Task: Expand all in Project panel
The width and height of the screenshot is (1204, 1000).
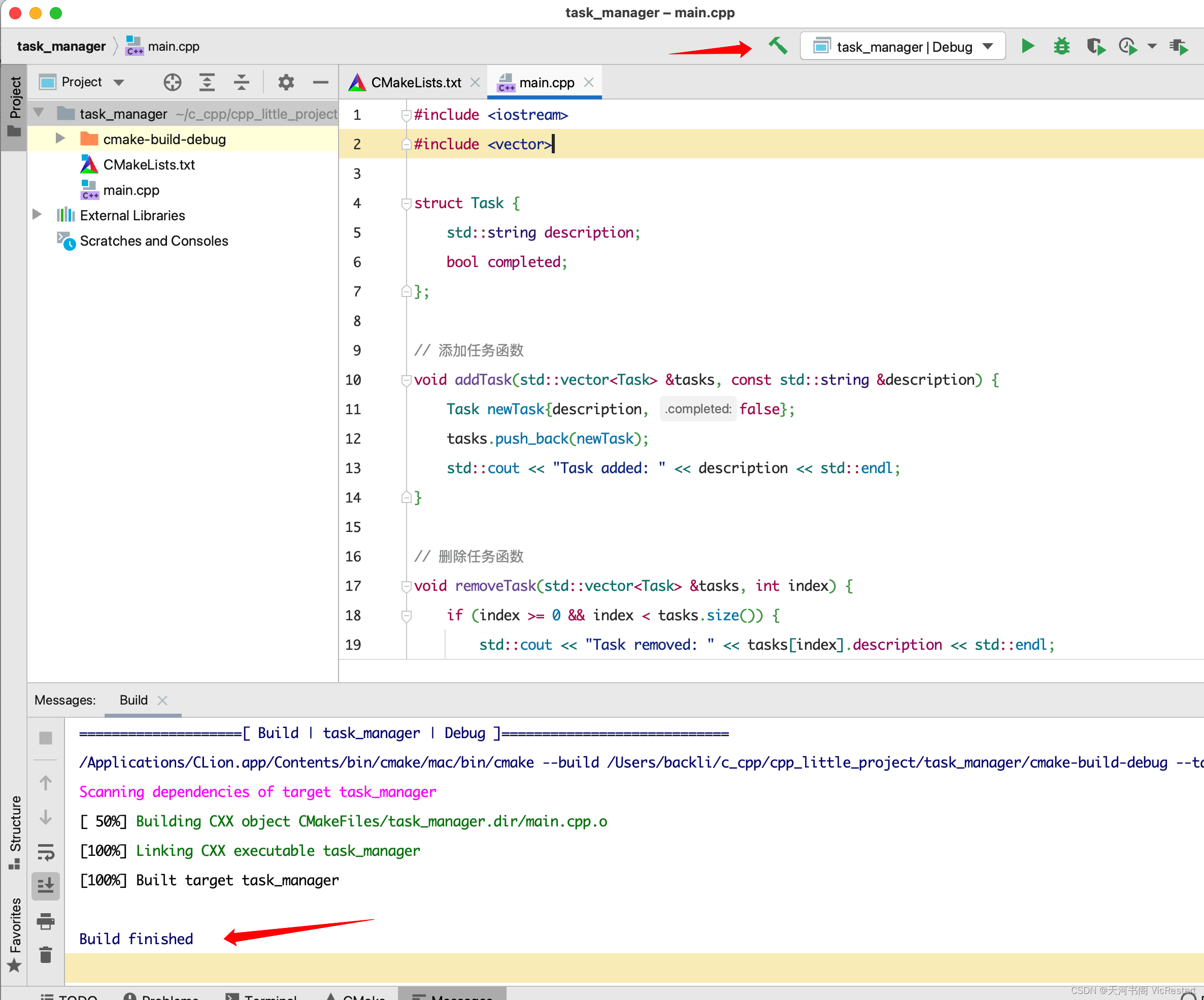Action: pyautogui.click(x=207, y=83)
